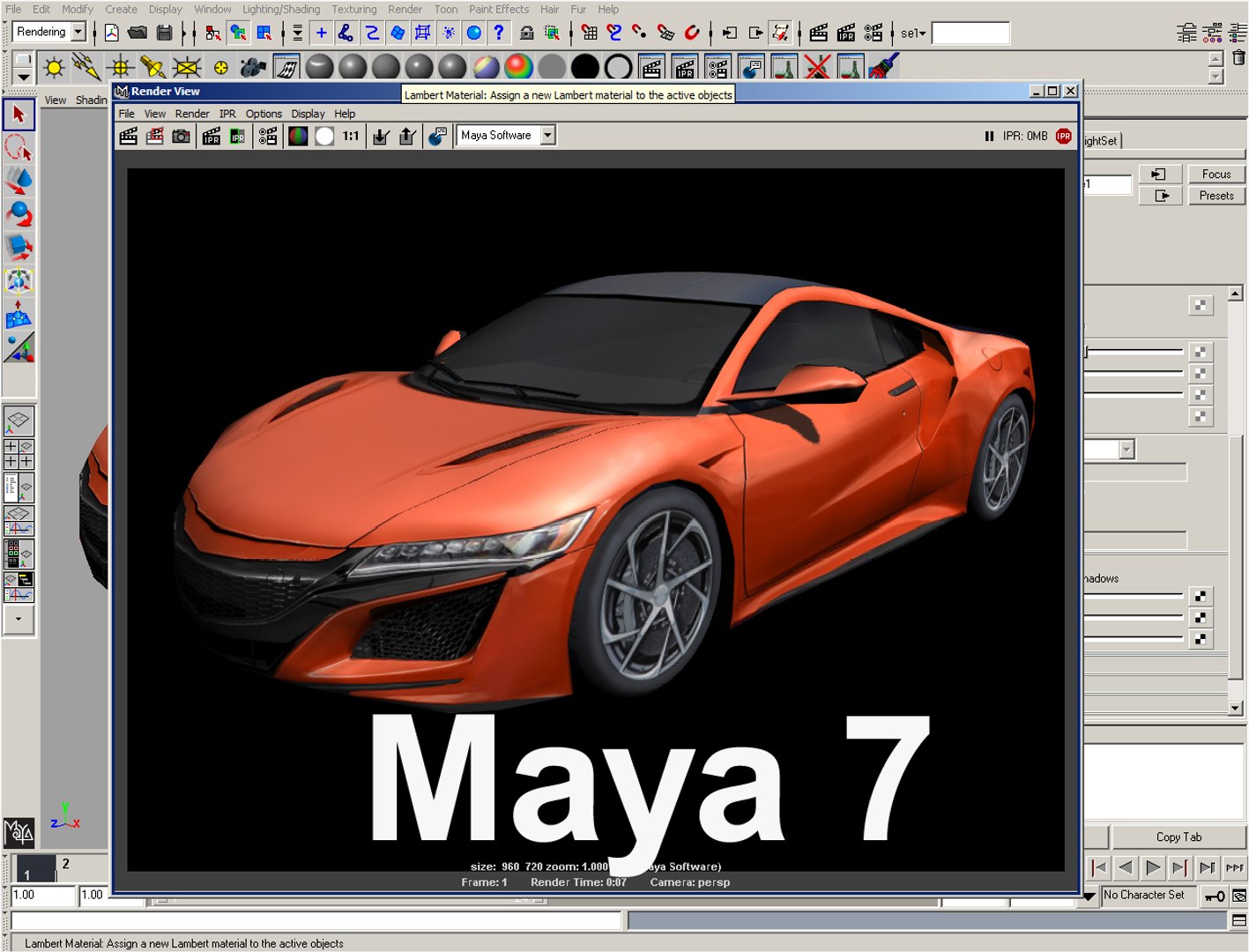Click the play backward button

tap(1126, 867)
